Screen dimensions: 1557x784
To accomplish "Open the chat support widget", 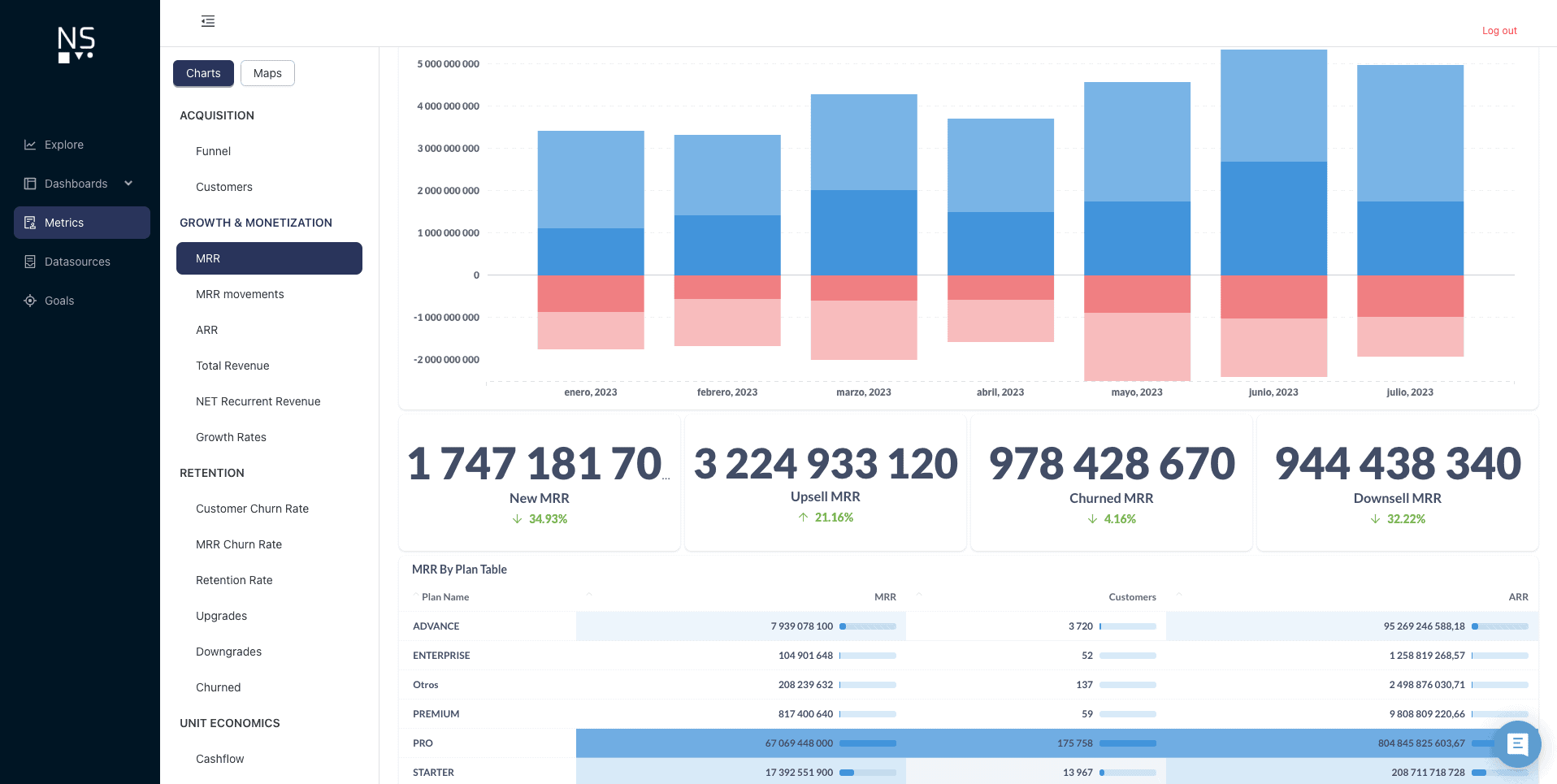I will (1516, 743).
